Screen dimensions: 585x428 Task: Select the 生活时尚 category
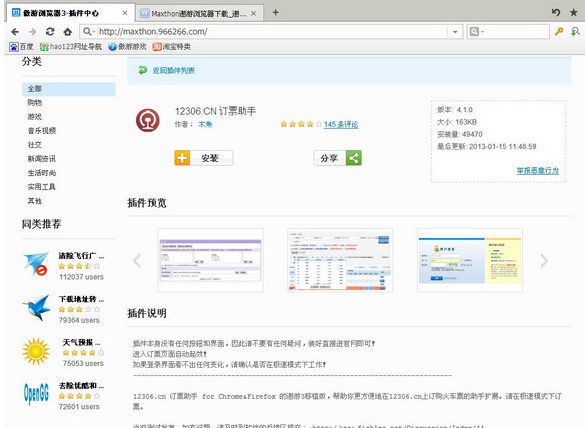tap(41, 173)
